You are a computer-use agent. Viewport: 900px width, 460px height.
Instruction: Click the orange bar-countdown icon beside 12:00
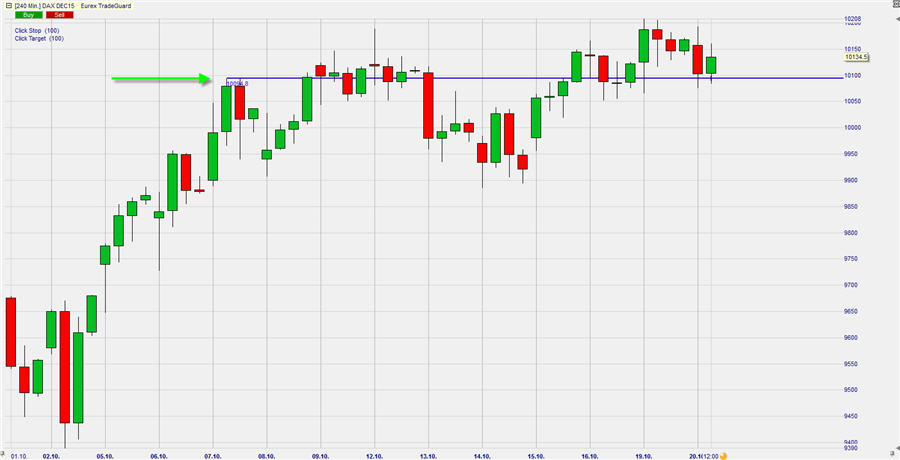coord(723,456)
